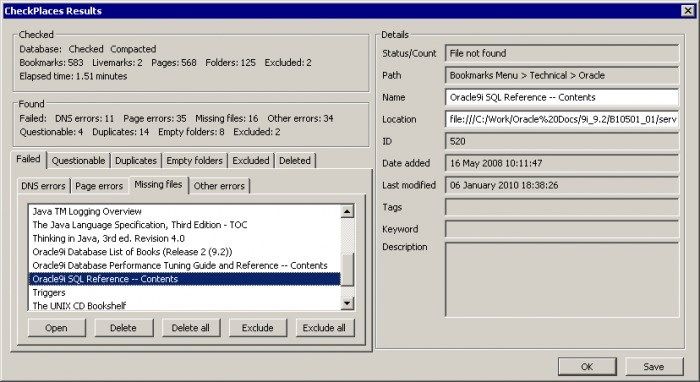Click 'Bookmarks: 583' text
This screenshot has width=700, height=382.
pyautogui.click(x=51, y=63)
